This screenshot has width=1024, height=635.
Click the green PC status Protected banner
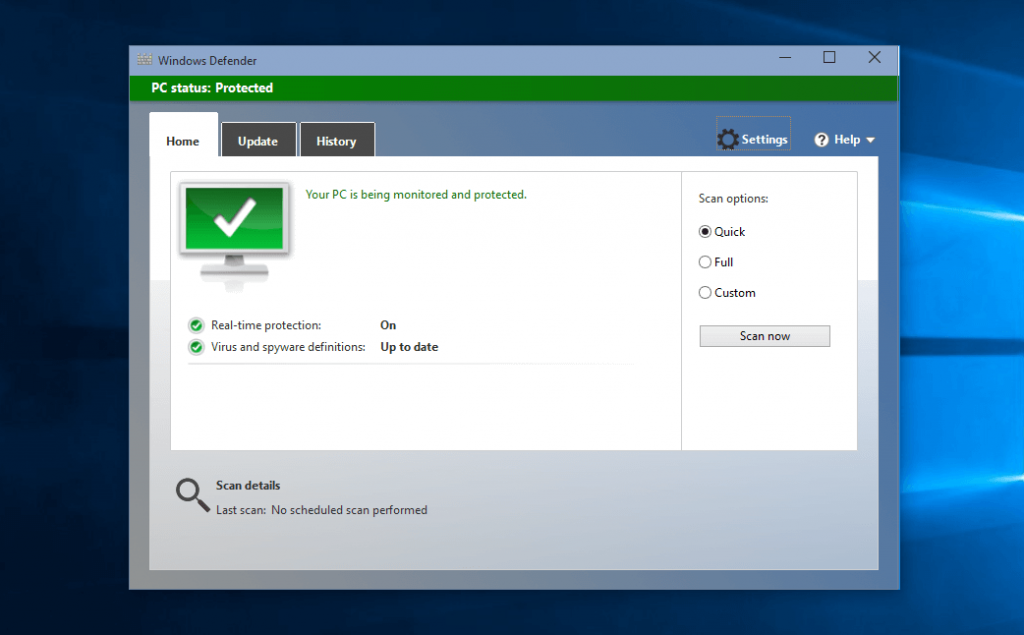513,88
